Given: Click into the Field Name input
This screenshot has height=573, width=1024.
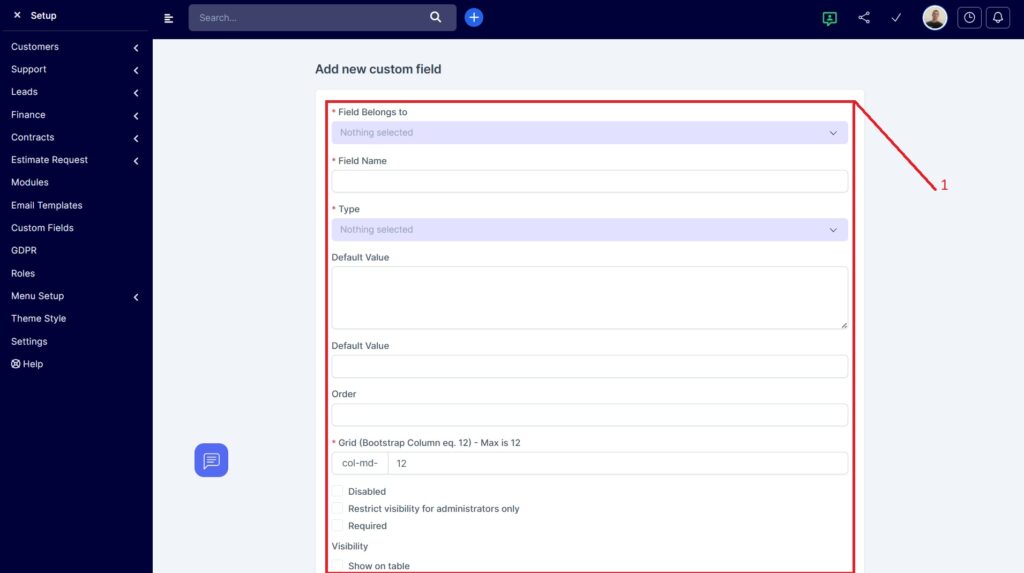Looking at the screenshot, I should coord(589,181).
